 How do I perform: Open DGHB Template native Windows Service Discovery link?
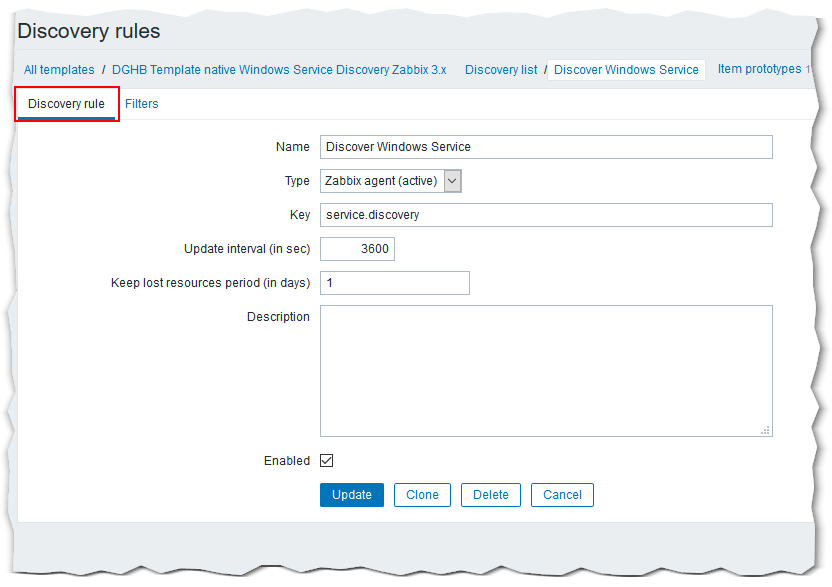pyautogui.click(x=279, y=70)
